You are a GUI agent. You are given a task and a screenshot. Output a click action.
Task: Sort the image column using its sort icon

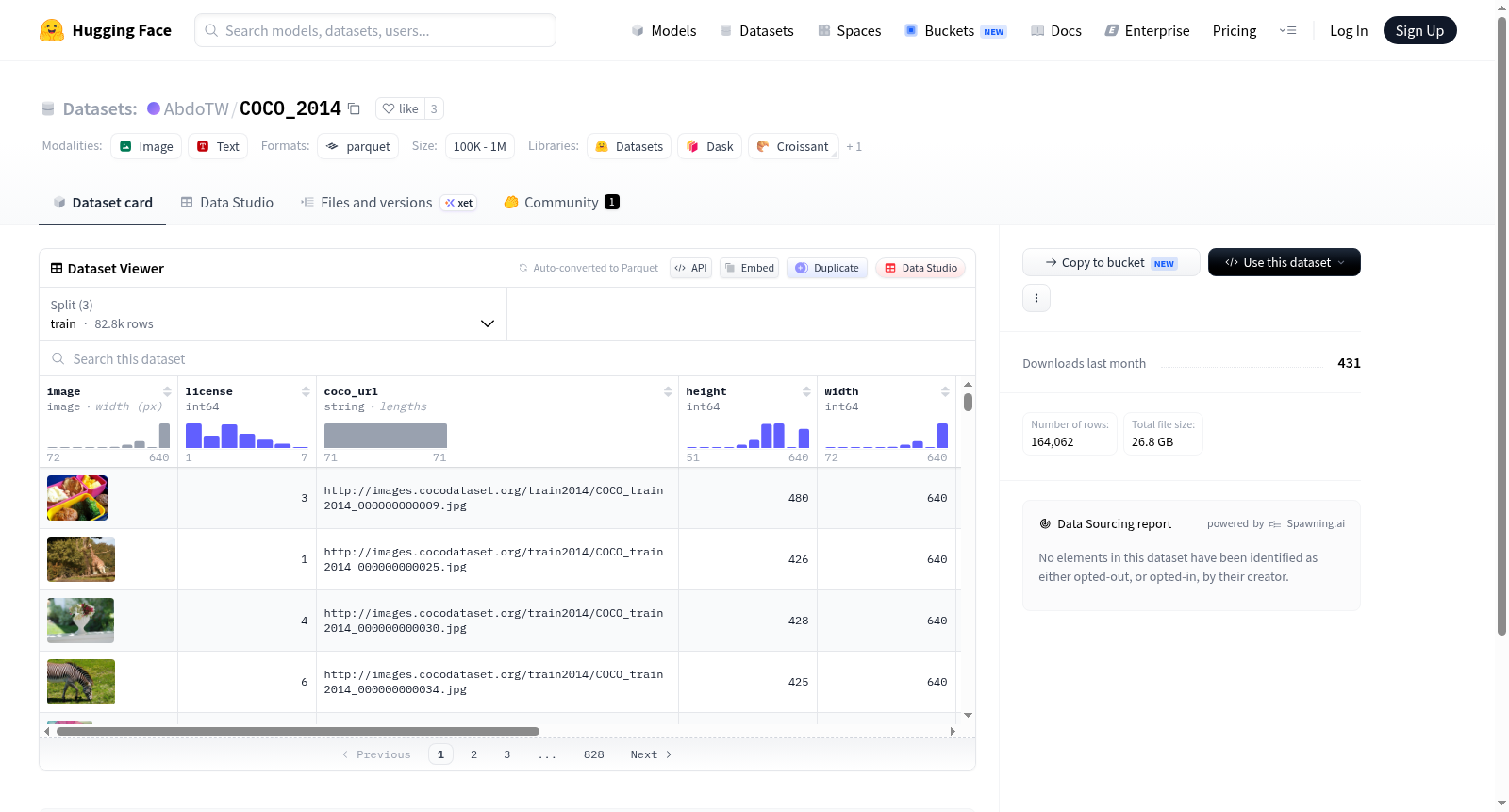coord(167,391)
